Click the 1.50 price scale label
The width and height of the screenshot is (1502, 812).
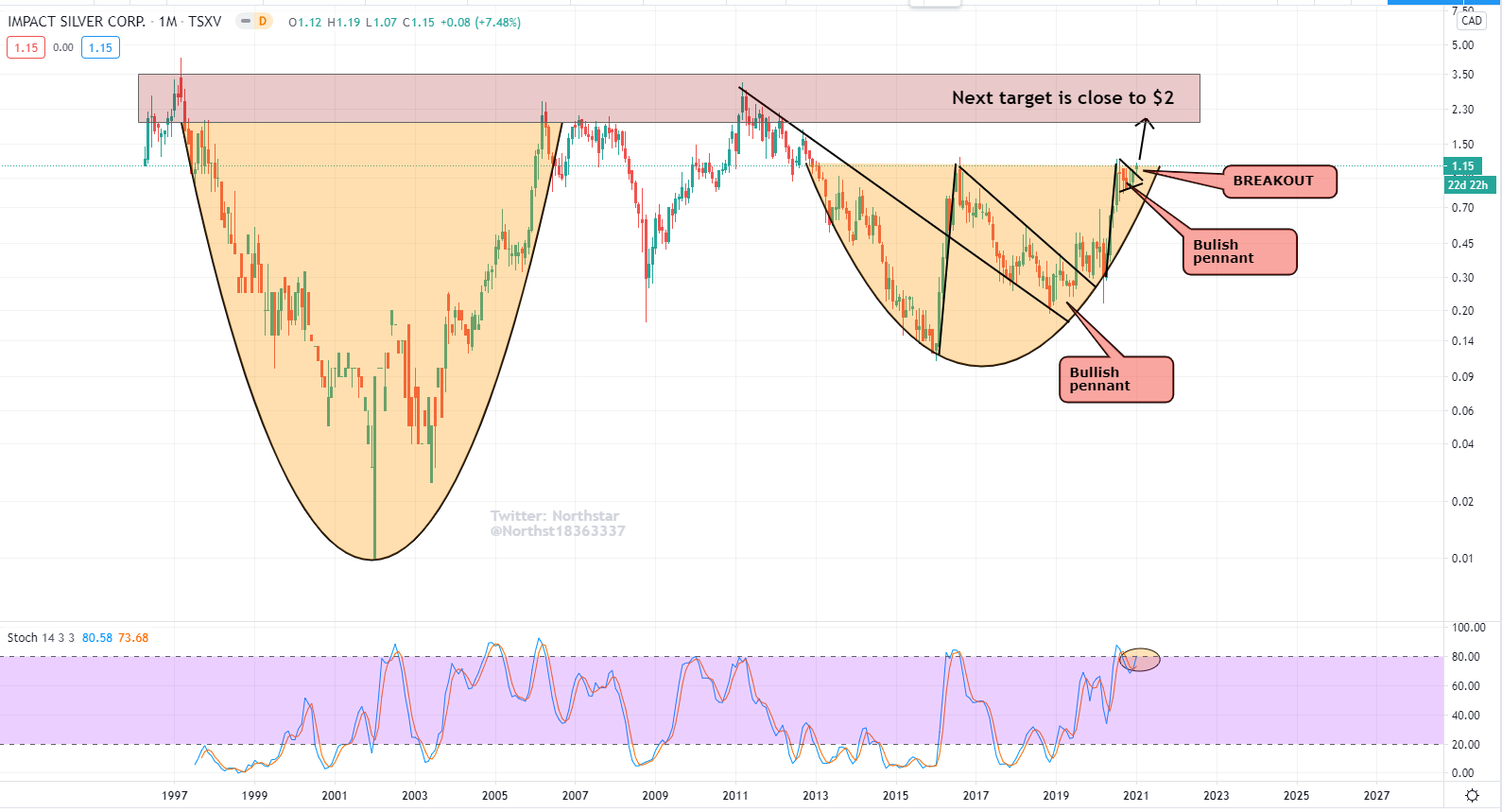point(1463,145)
